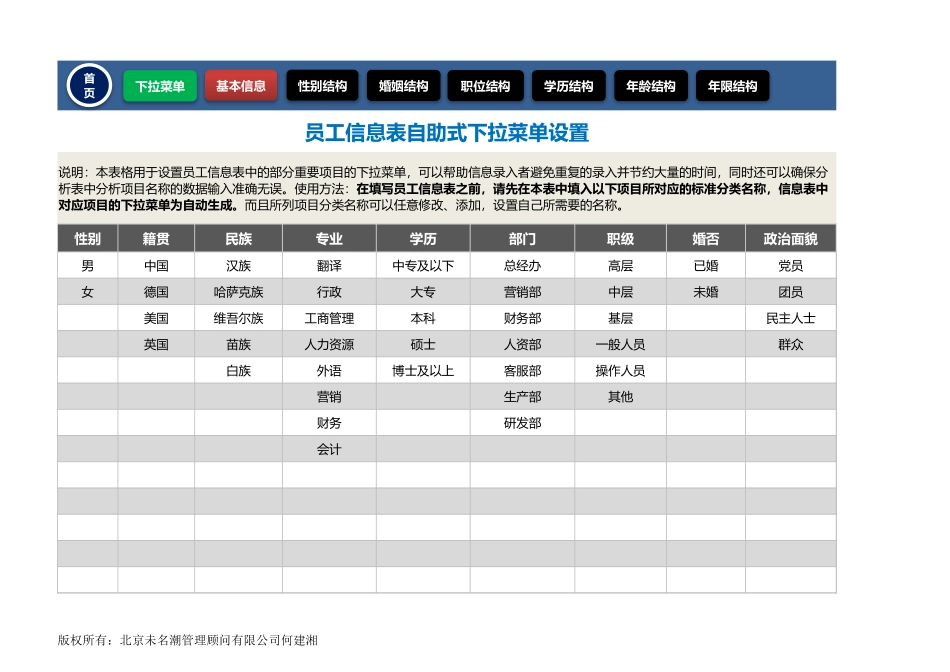Click the 总经办 cell in 部门 column
The image size is (950, 672).
tap(520, 265)
